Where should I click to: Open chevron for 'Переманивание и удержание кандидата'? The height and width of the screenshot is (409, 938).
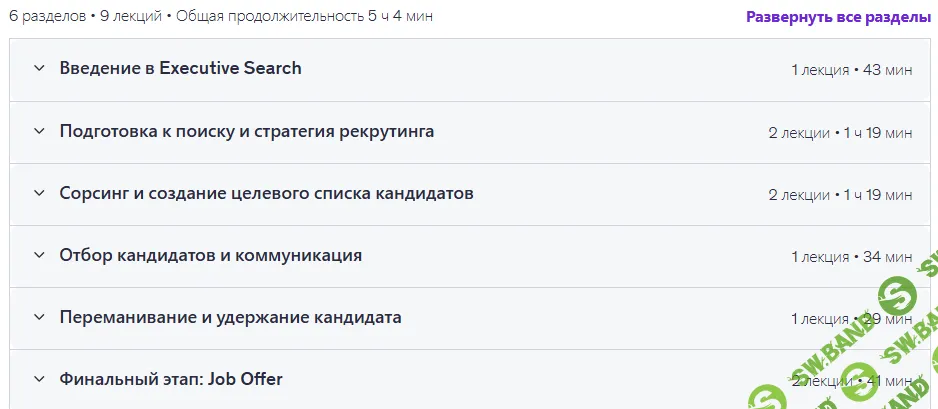pos(39,317)
